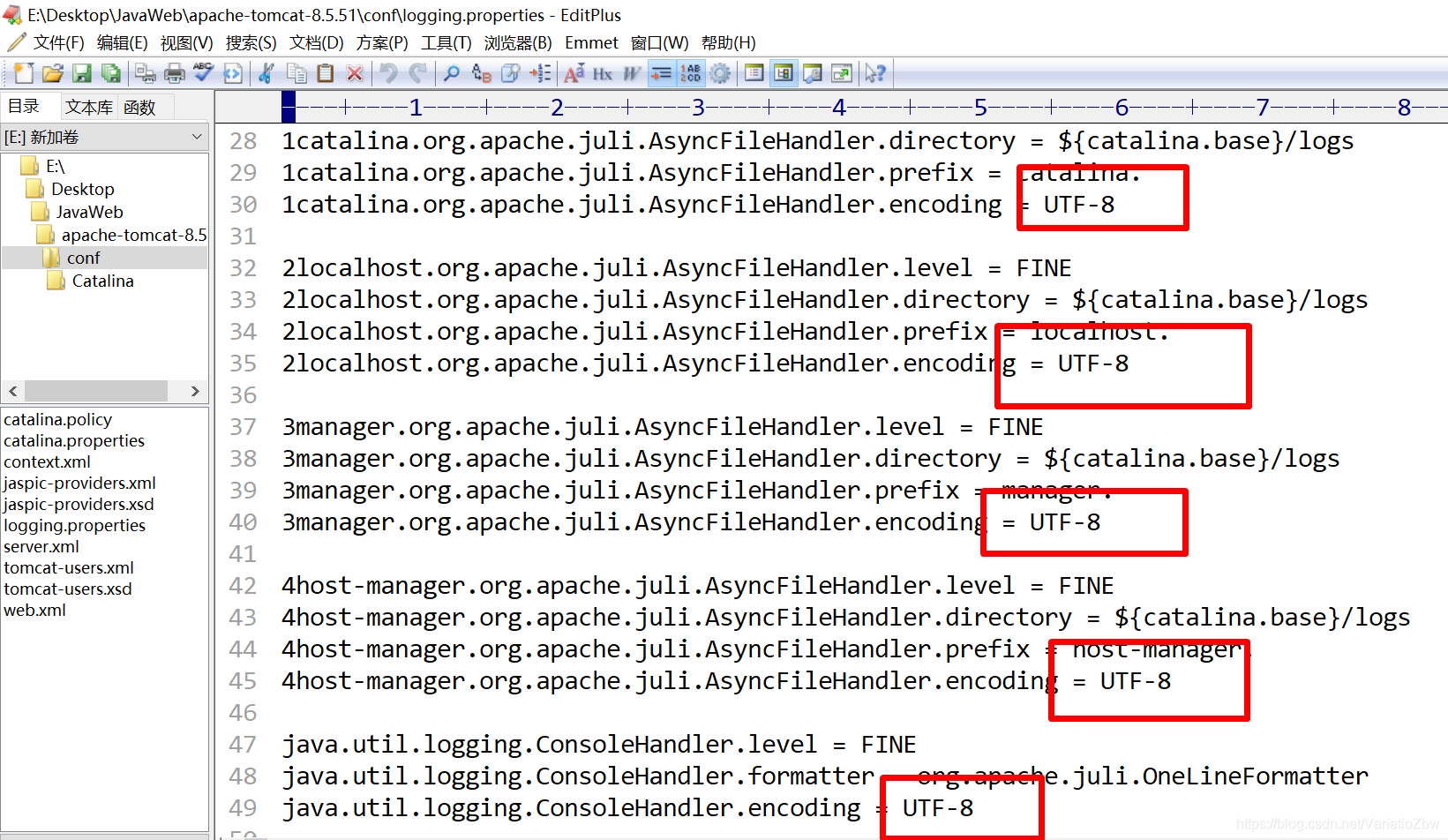Open context.xml in file list

click(47, 461)
